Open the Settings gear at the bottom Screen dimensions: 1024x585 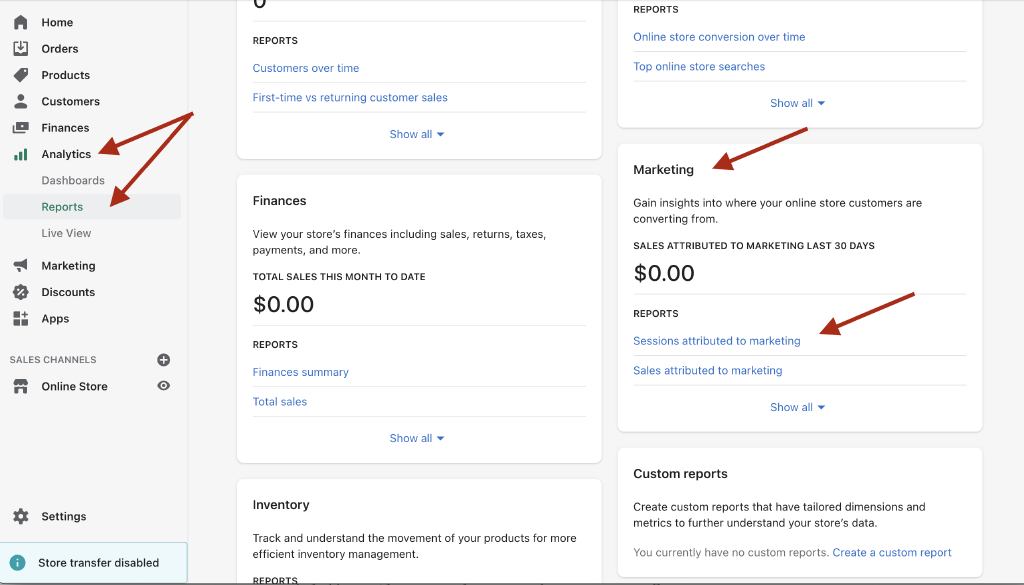coord(22,516)
